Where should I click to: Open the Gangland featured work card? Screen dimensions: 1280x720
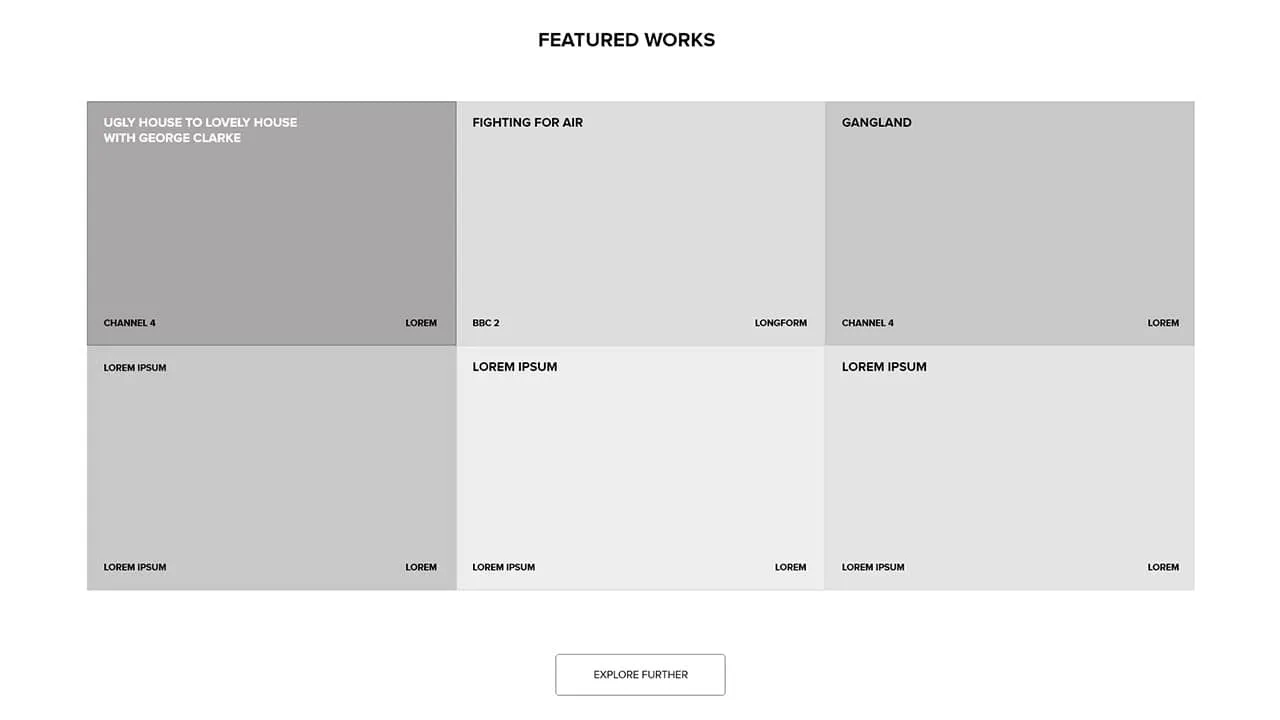(x=1009, y=225)
